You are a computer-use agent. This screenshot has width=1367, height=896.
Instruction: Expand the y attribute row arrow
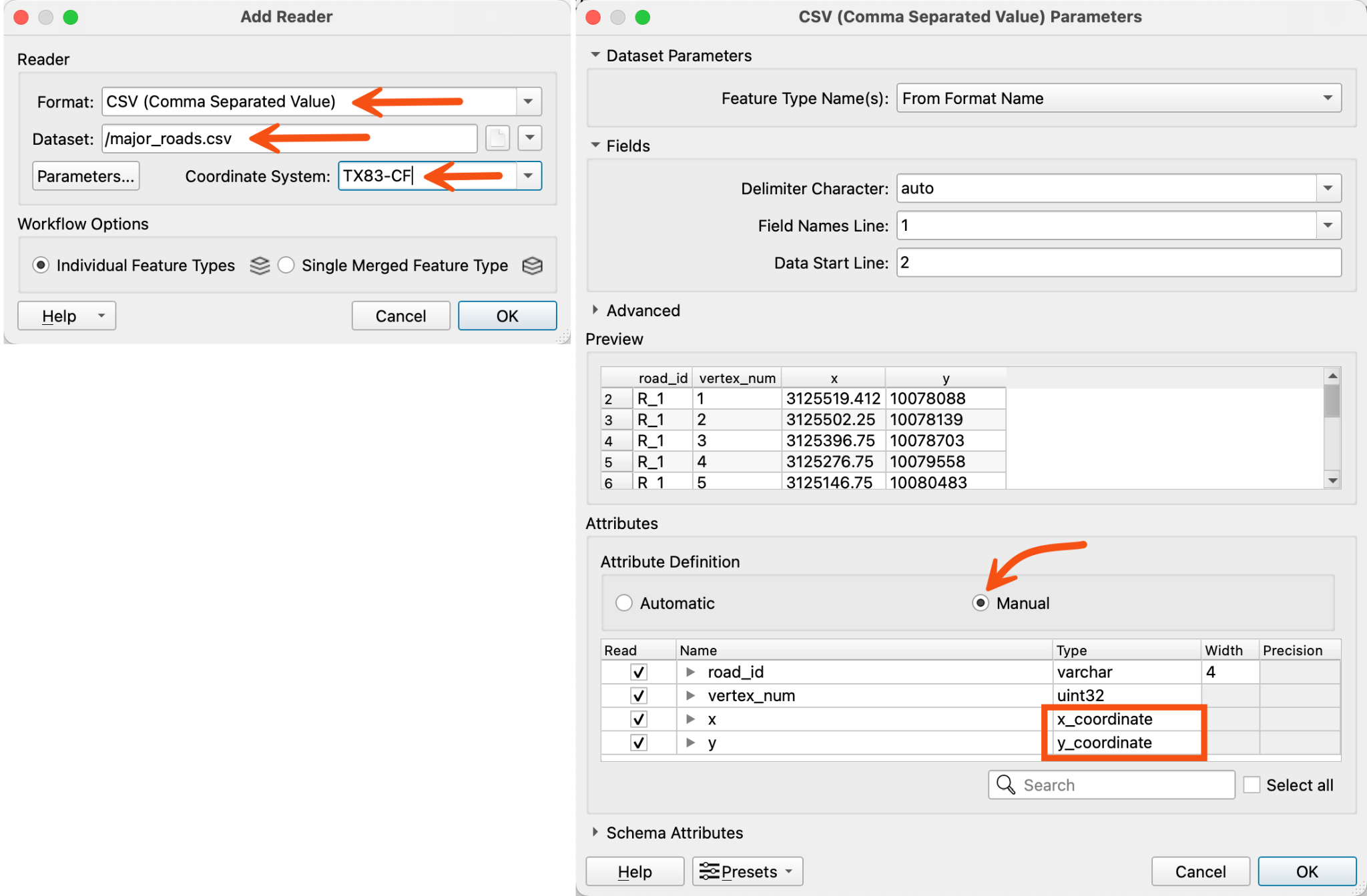691,743
